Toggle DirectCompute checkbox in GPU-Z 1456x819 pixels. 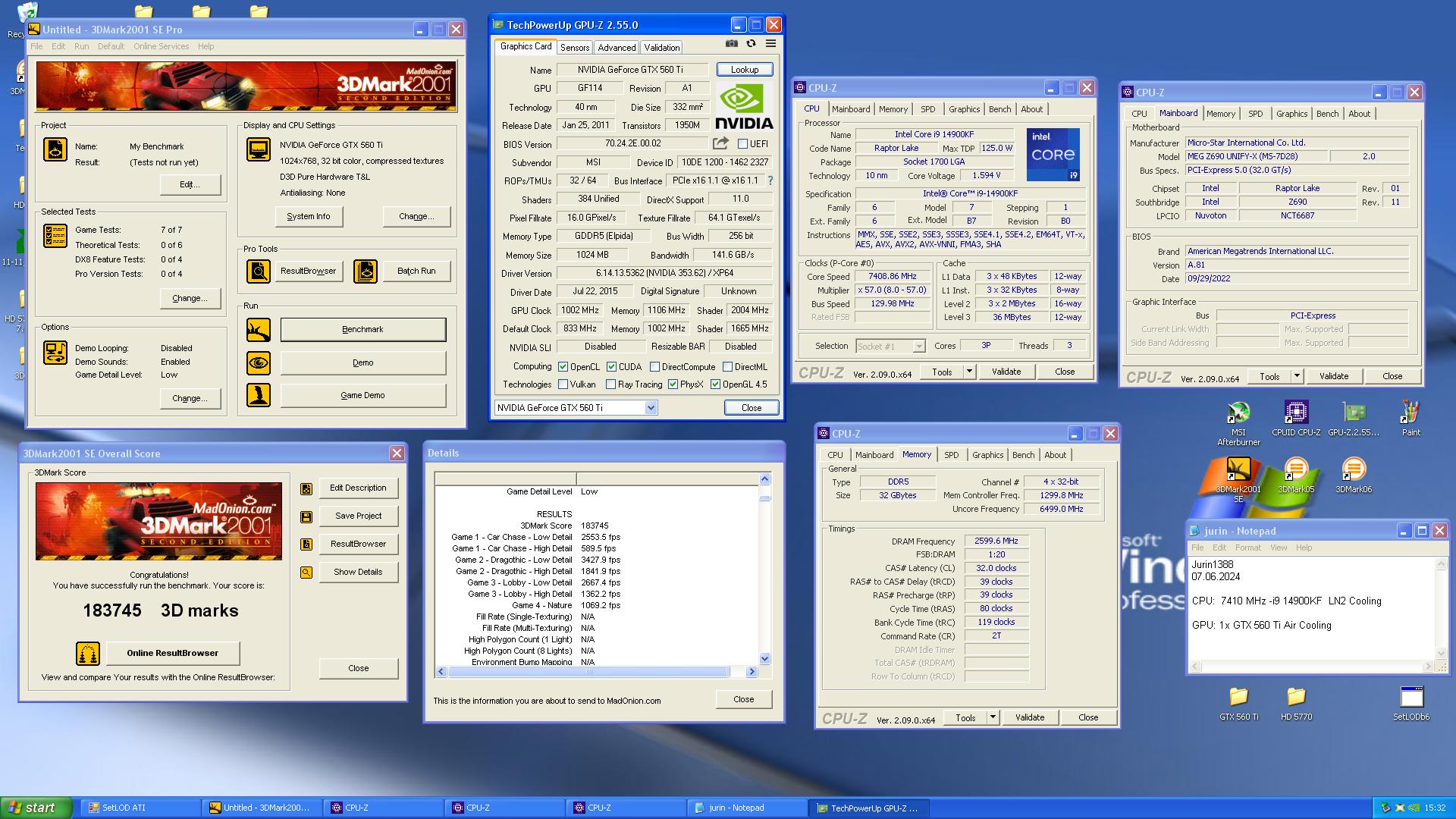[654, 366]
